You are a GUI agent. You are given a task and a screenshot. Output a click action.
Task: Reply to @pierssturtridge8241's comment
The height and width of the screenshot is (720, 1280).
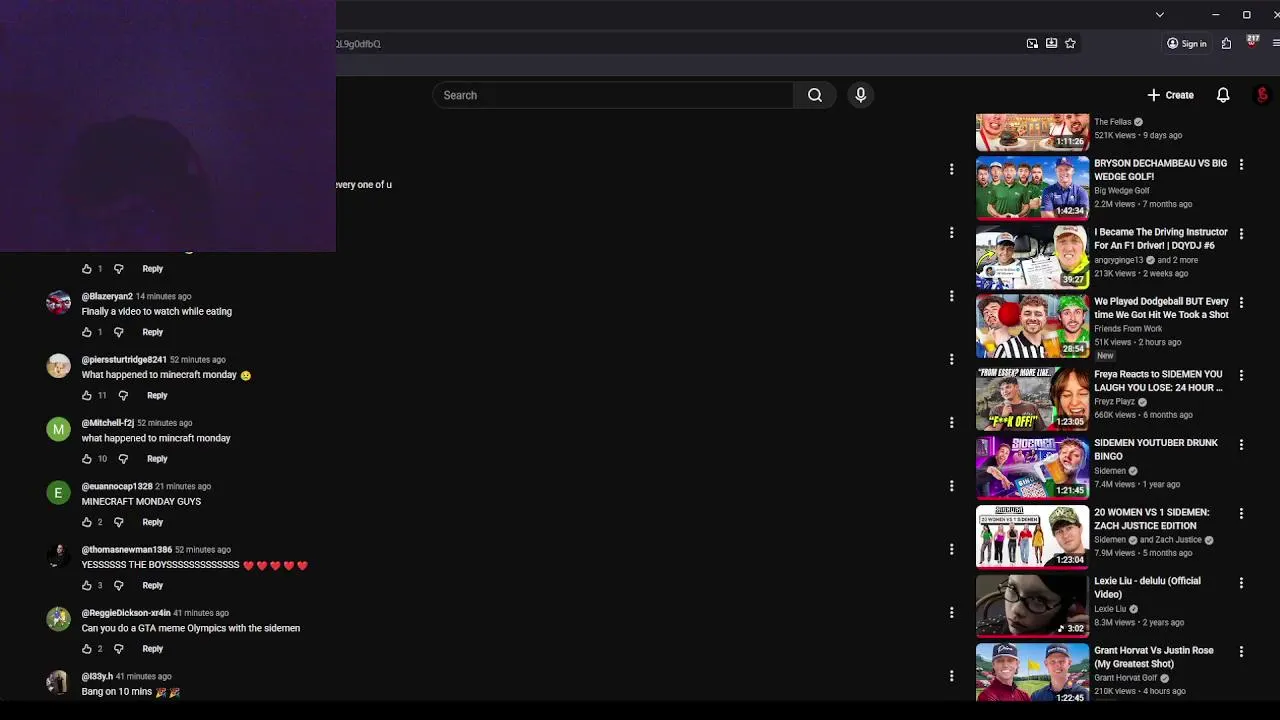point(157,395)
